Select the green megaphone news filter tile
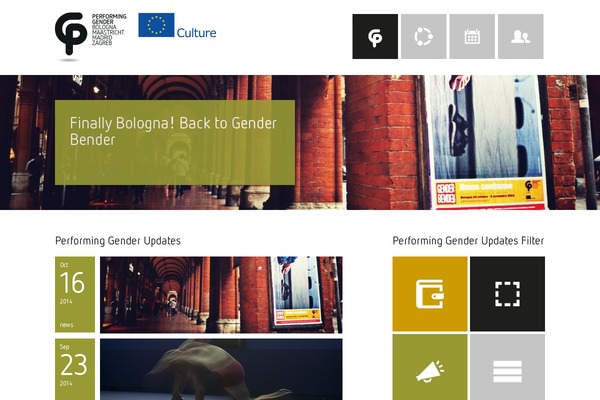Screen dimensions: 600x400 pos(430,367)
